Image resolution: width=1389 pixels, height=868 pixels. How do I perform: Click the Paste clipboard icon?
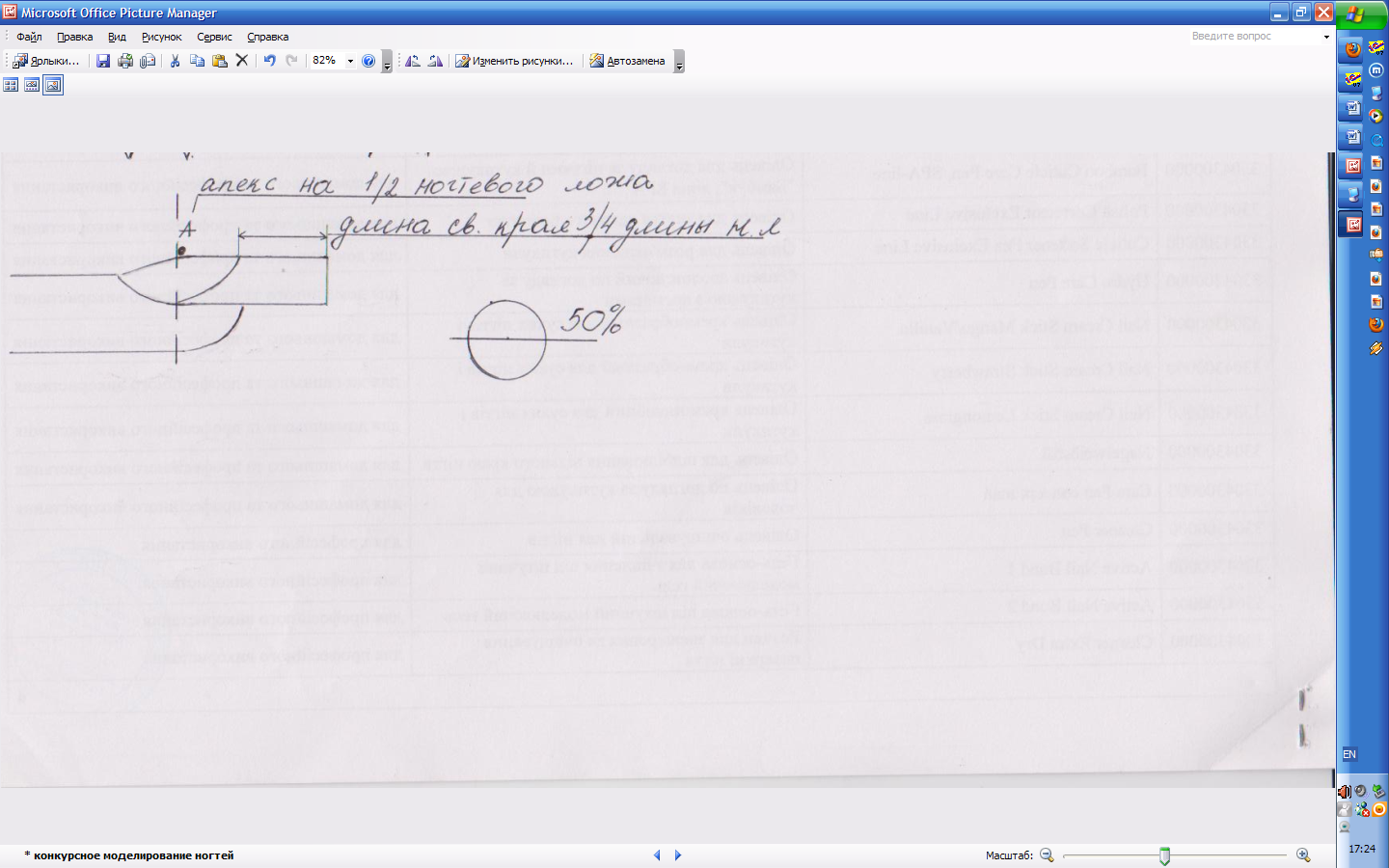220,61
